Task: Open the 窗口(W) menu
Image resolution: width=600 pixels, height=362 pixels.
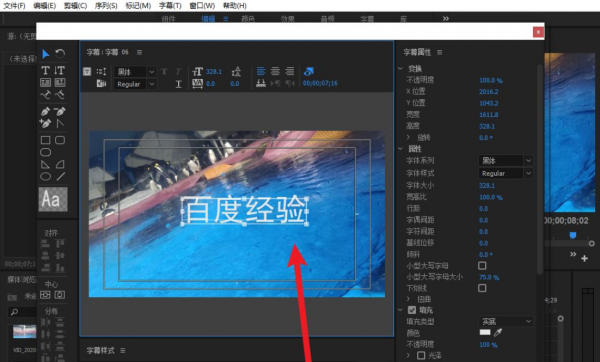Action: pos(202,6)
